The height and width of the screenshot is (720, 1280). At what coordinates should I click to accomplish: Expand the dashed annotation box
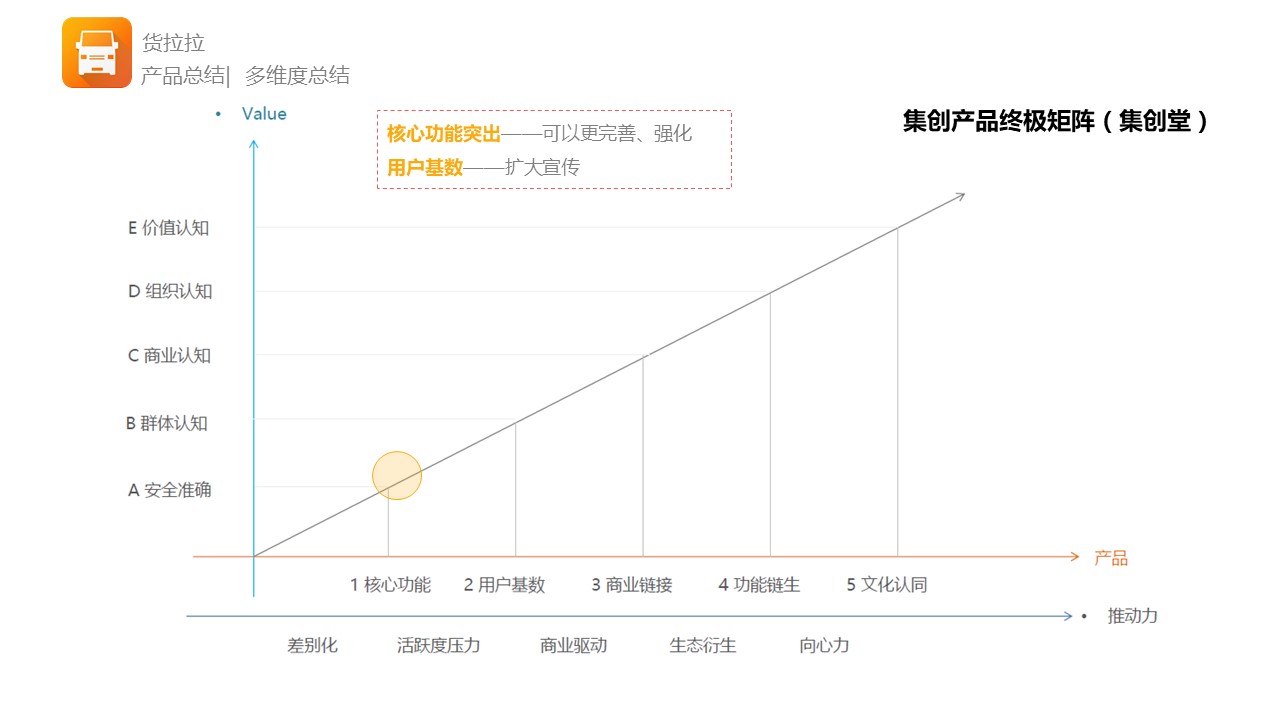tap(555, 147)
